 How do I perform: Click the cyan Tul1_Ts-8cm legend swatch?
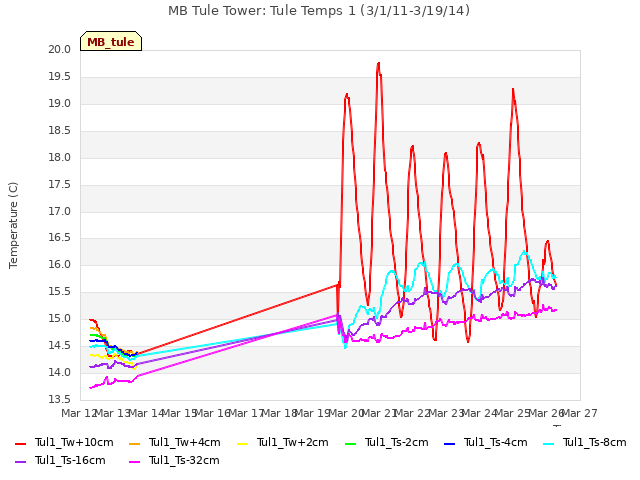click(549, 444)
